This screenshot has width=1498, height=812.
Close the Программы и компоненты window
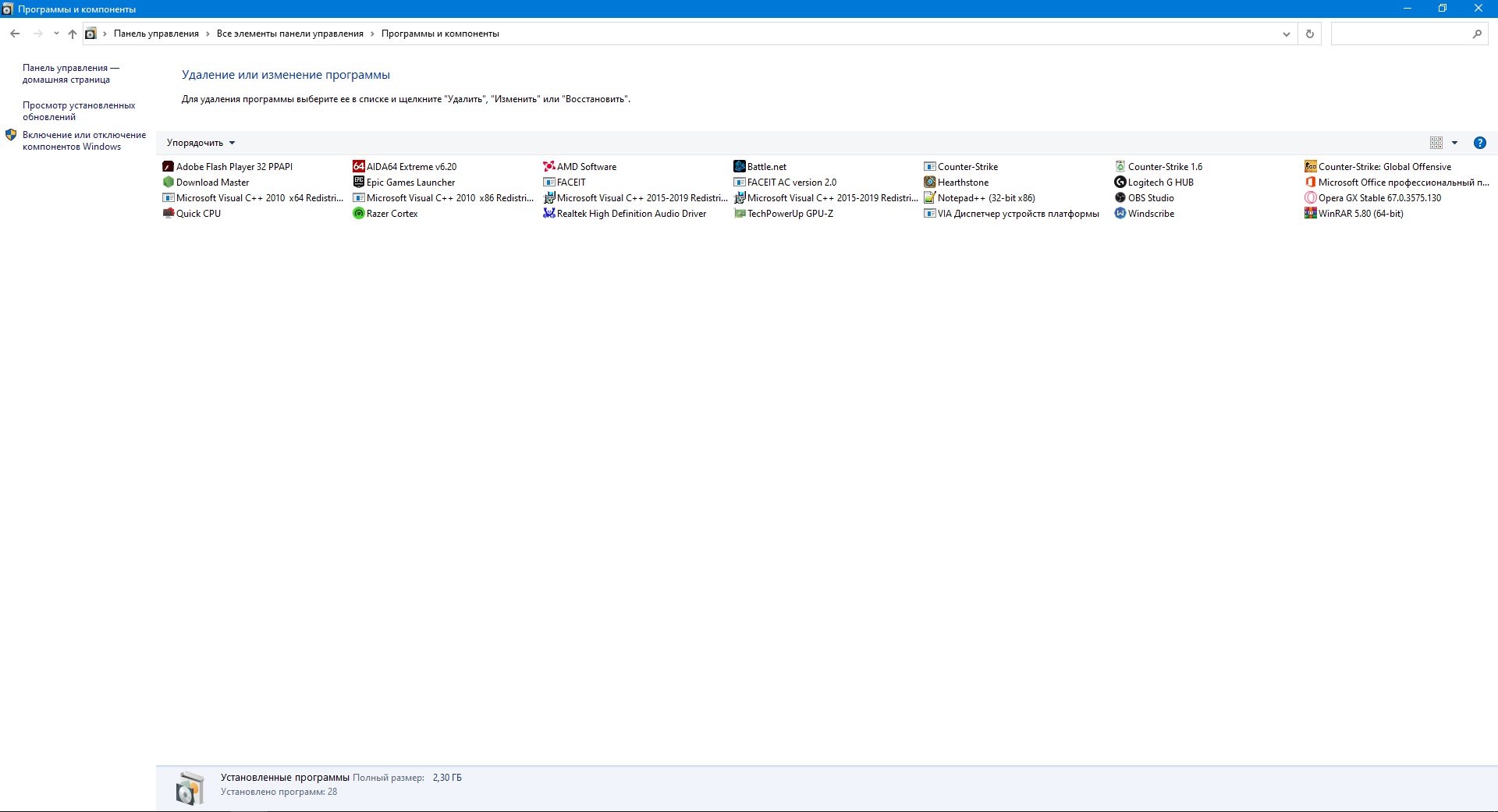[x=1478, y=9]
